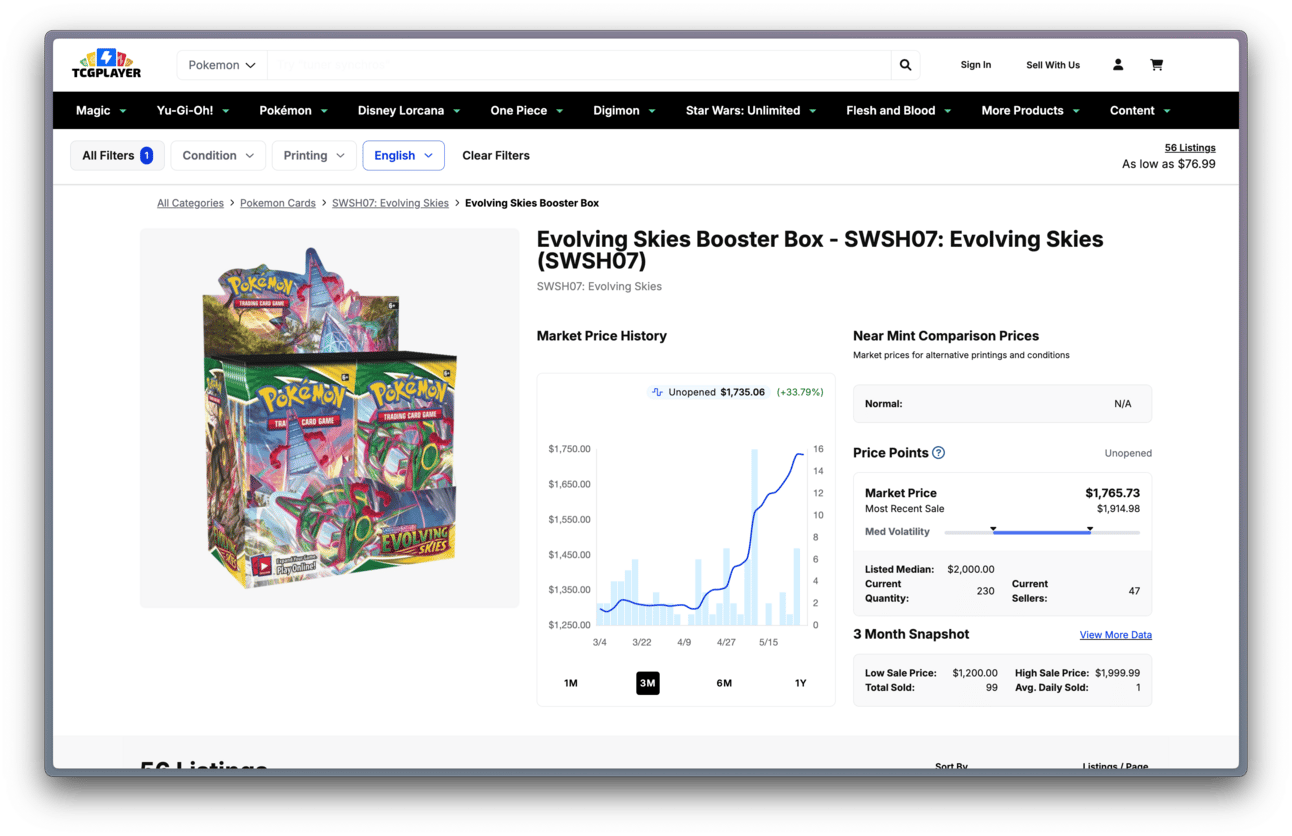Click the video play badge on box image
Viewport: 1292px width, 836px height.
pos(262,566)
